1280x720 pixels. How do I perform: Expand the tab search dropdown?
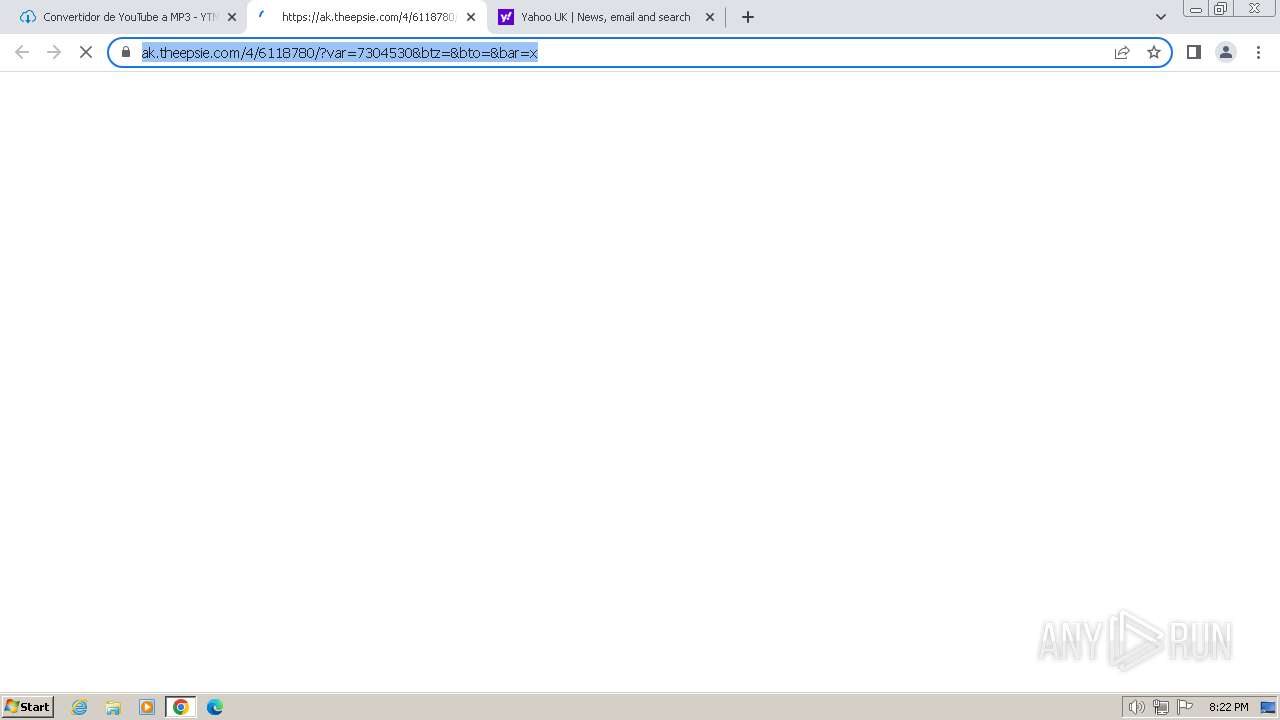(1161, 17)
